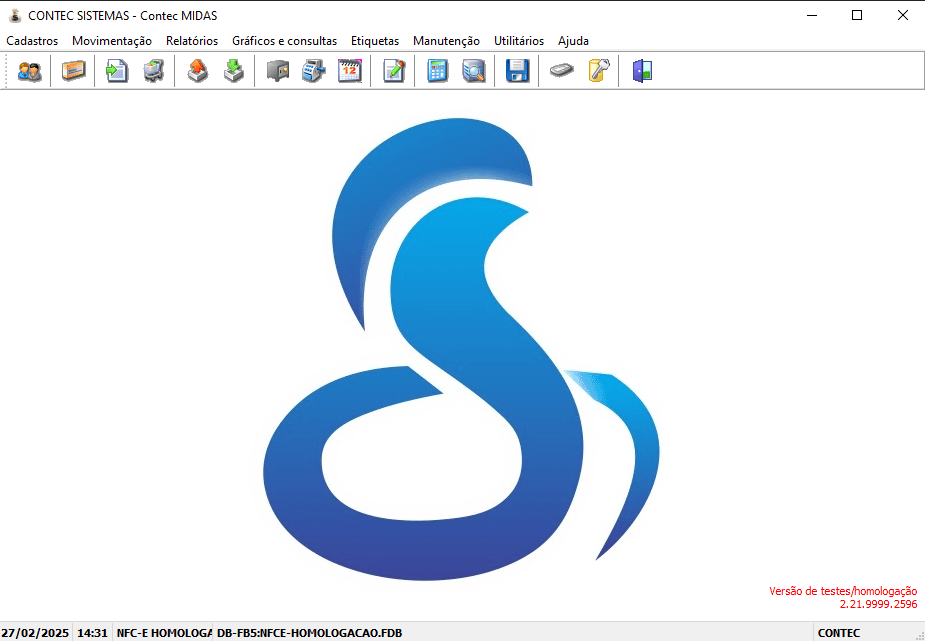Click the NFC-E HOMOLOGA status bar panel
Screen dimensions: 925x641
click(163, 633)
